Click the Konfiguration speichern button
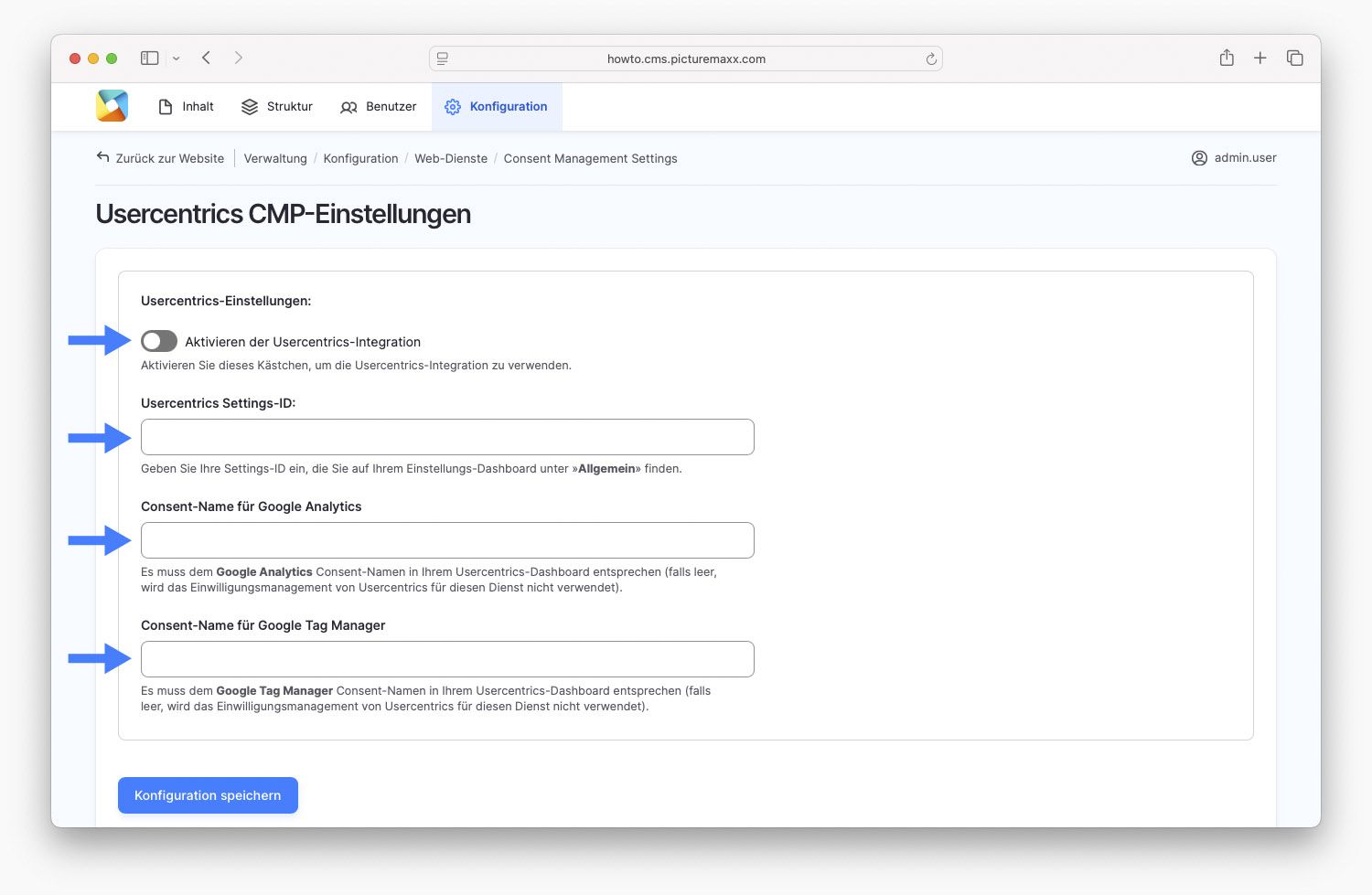This screenshot has height=895, width=1372. point(208,795)
